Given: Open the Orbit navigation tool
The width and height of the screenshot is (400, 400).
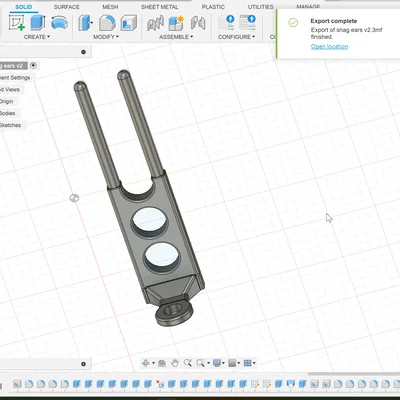Looking at the screenshot, I should click(x=146, y=363).
